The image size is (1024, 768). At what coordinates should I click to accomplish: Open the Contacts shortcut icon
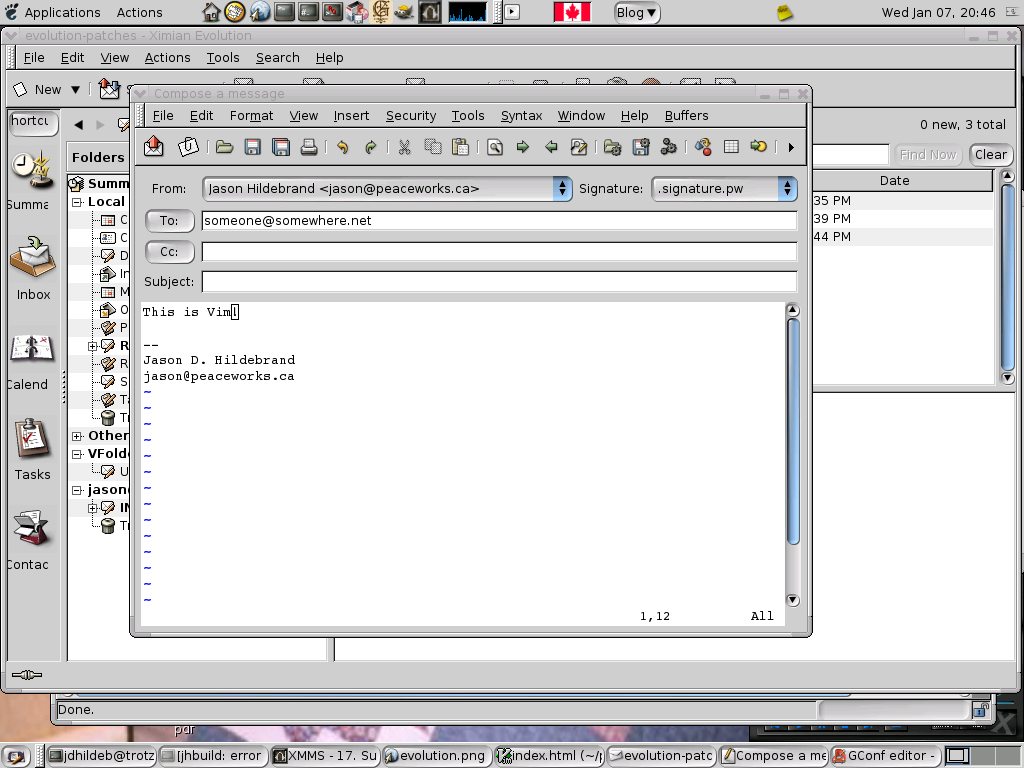pos(31,528)
